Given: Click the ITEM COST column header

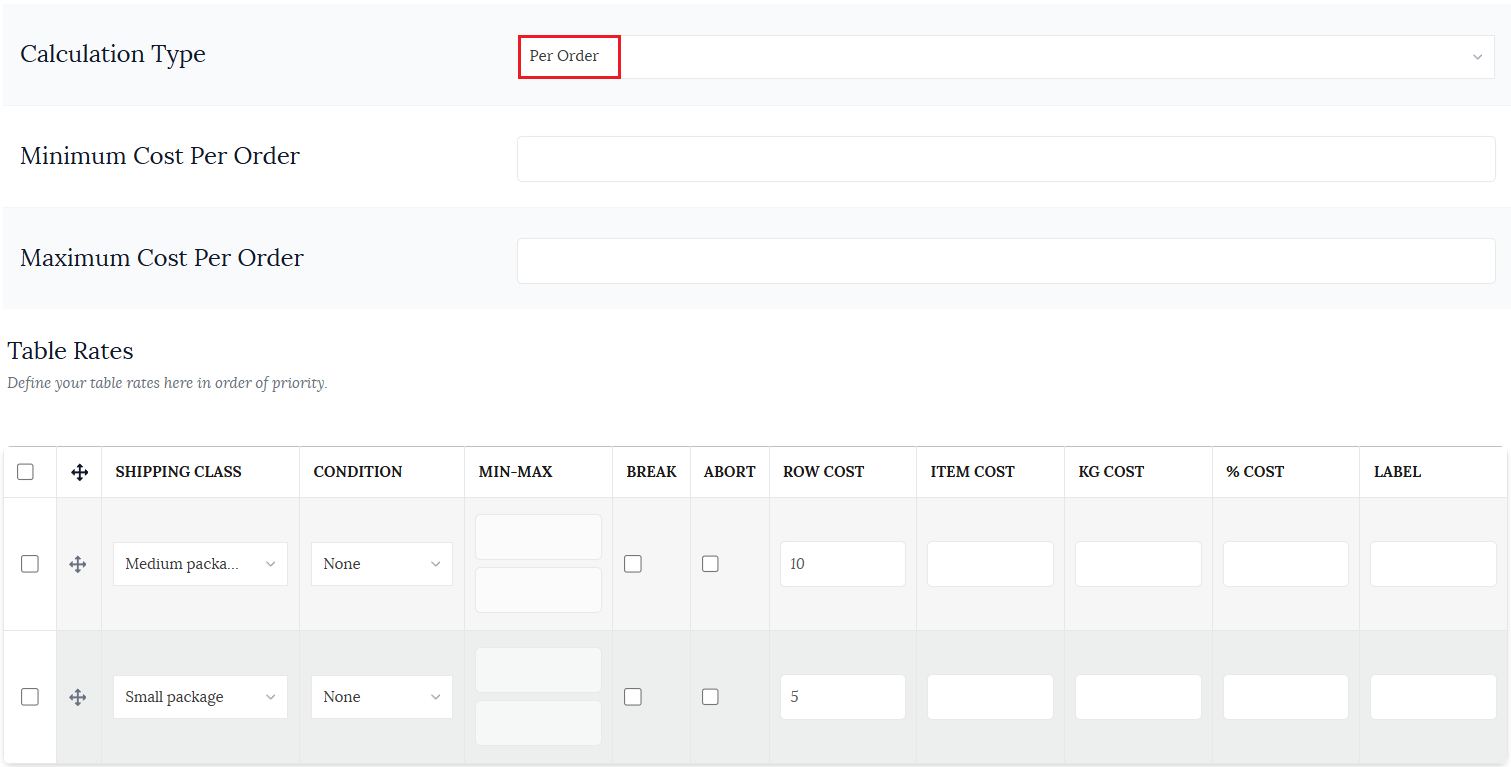Looking at the screenshot, I should click(x=972, y=472).
